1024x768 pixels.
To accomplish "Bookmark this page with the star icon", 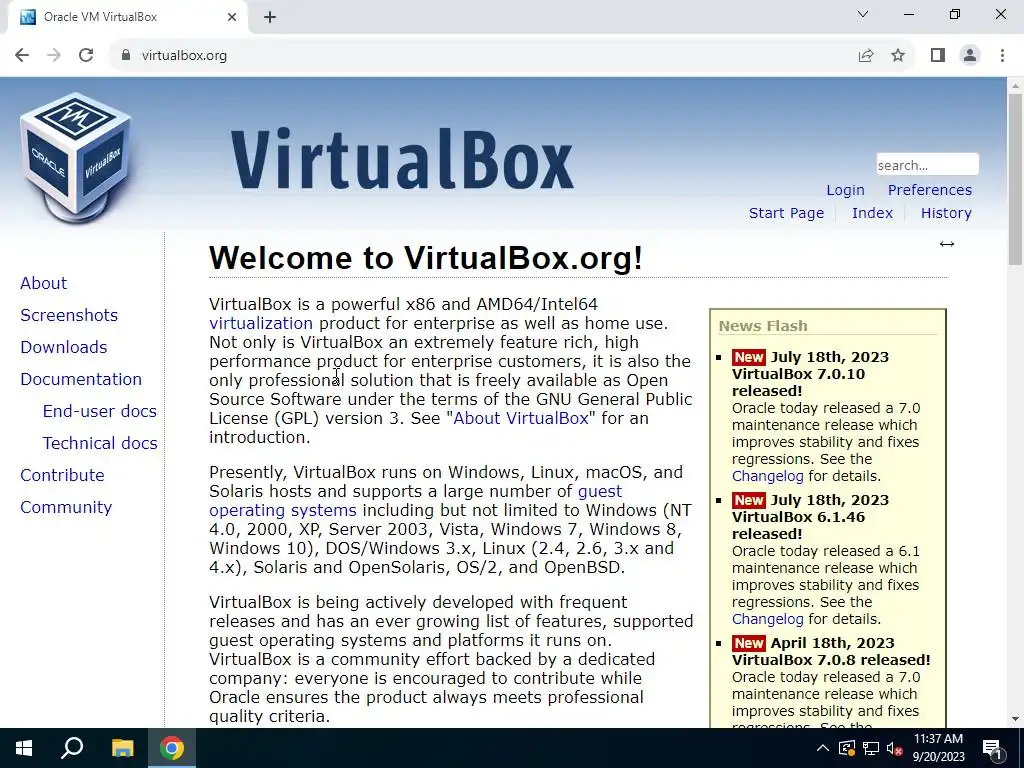I will tap(898, 56).
